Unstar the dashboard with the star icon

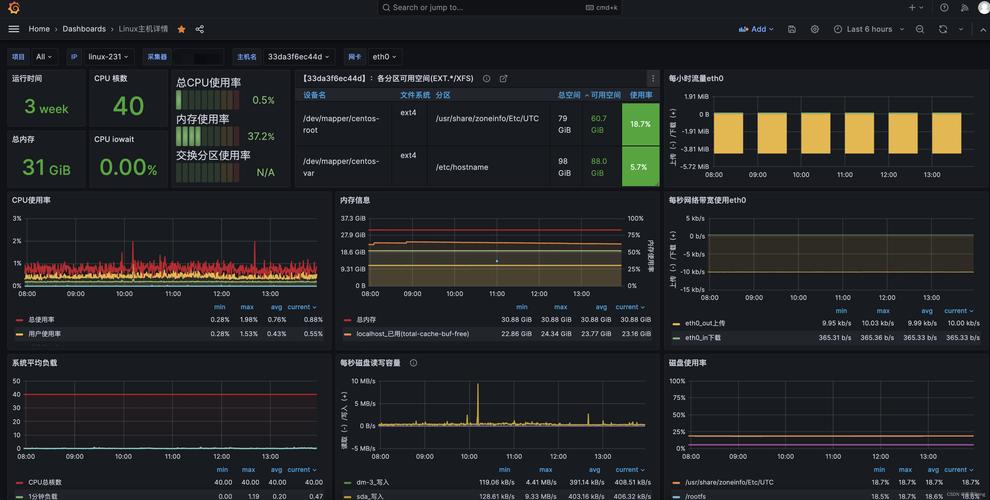pos(181,29)
